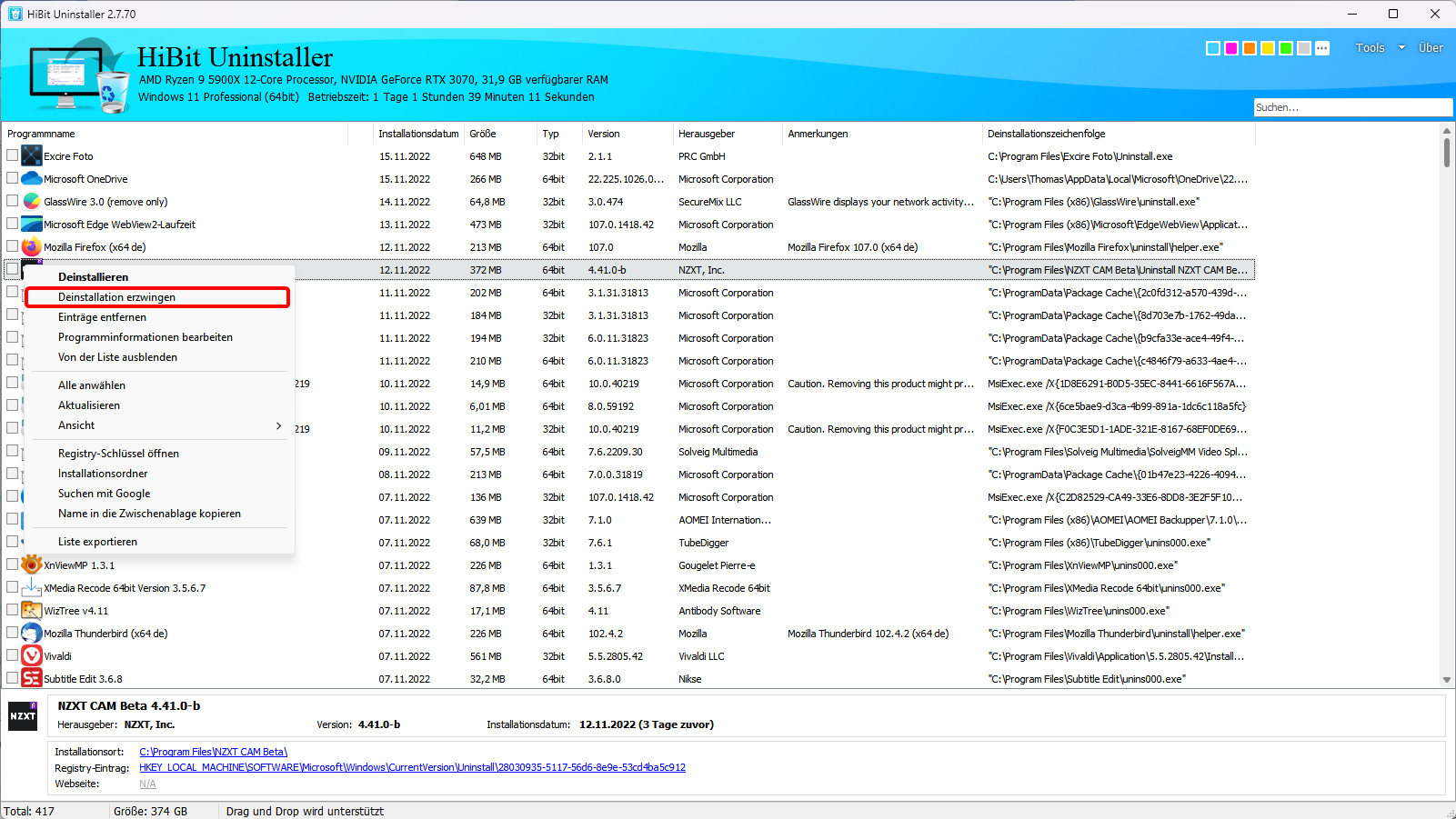Open the NZXT CAM Beta install path link
Viewport: 1456px width, 819px height.
213,752
